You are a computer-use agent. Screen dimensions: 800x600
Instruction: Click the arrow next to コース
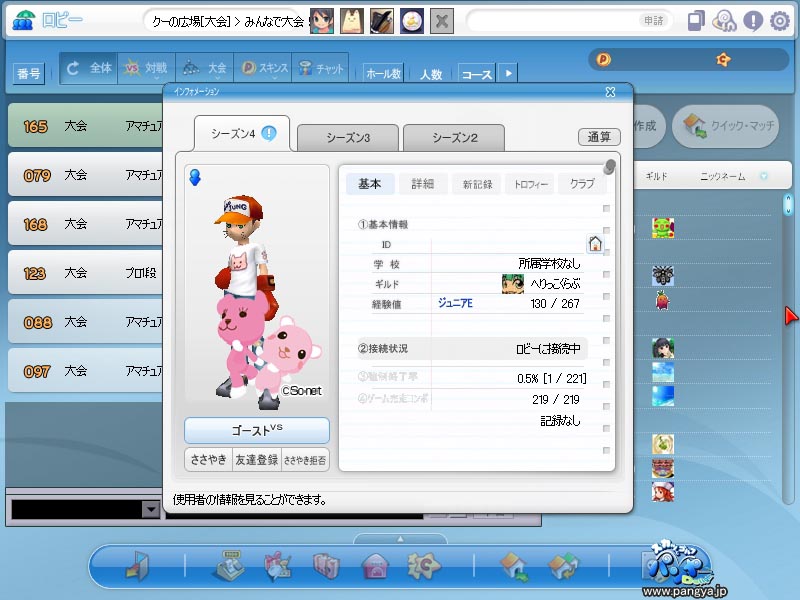508,73
